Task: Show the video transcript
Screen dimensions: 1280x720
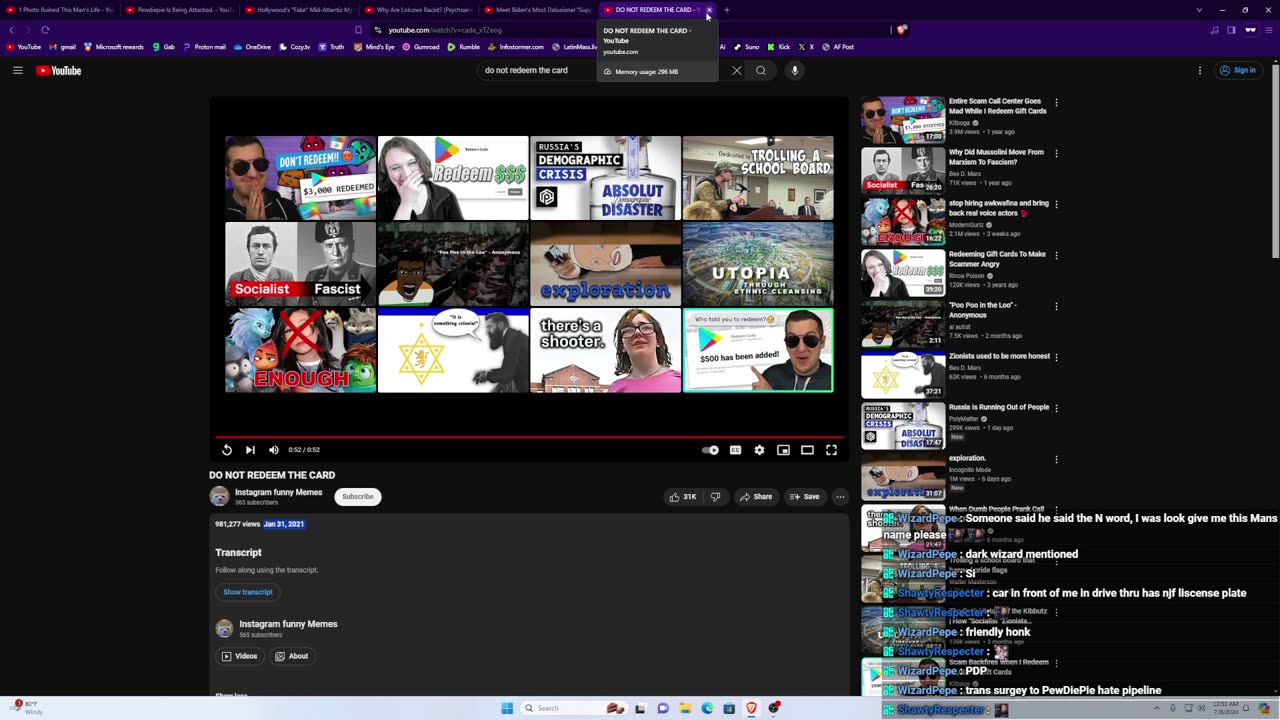Action: [248, 592]
